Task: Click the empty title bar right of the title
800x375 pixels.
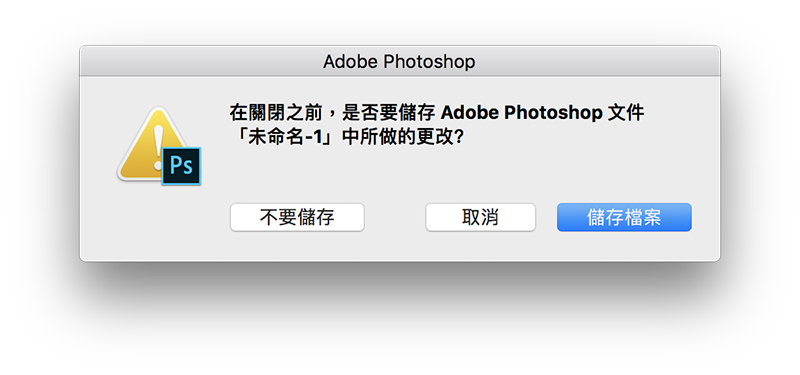Action: tap(597, 62)
